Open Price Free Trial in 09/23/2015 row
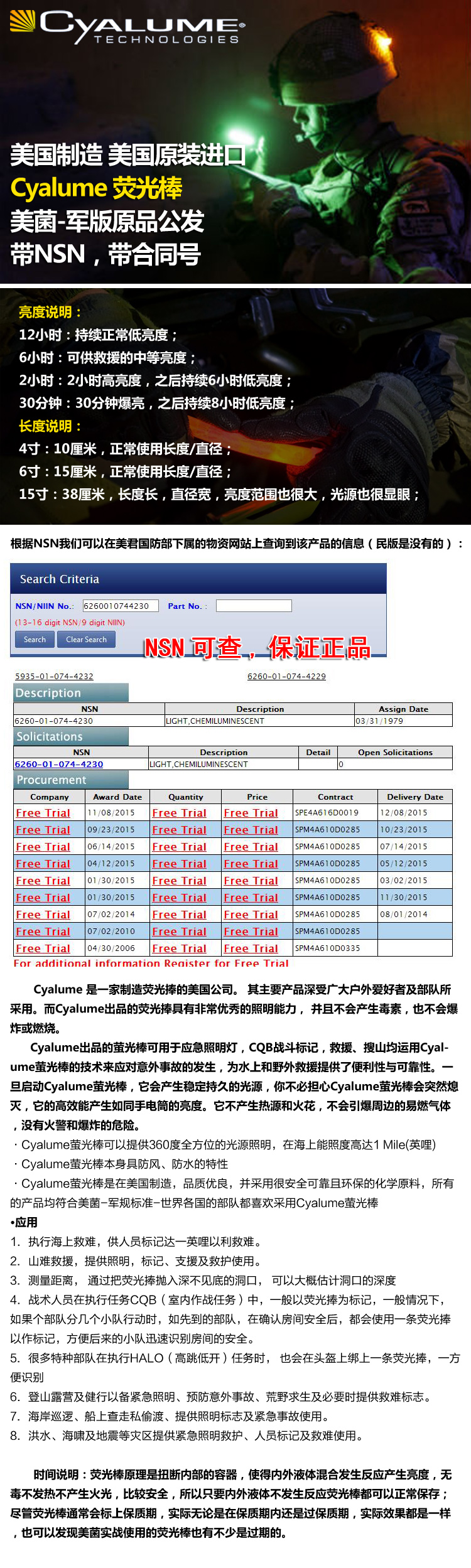The width and height of the screenshot is (471, 1568). tap(251, 830)
